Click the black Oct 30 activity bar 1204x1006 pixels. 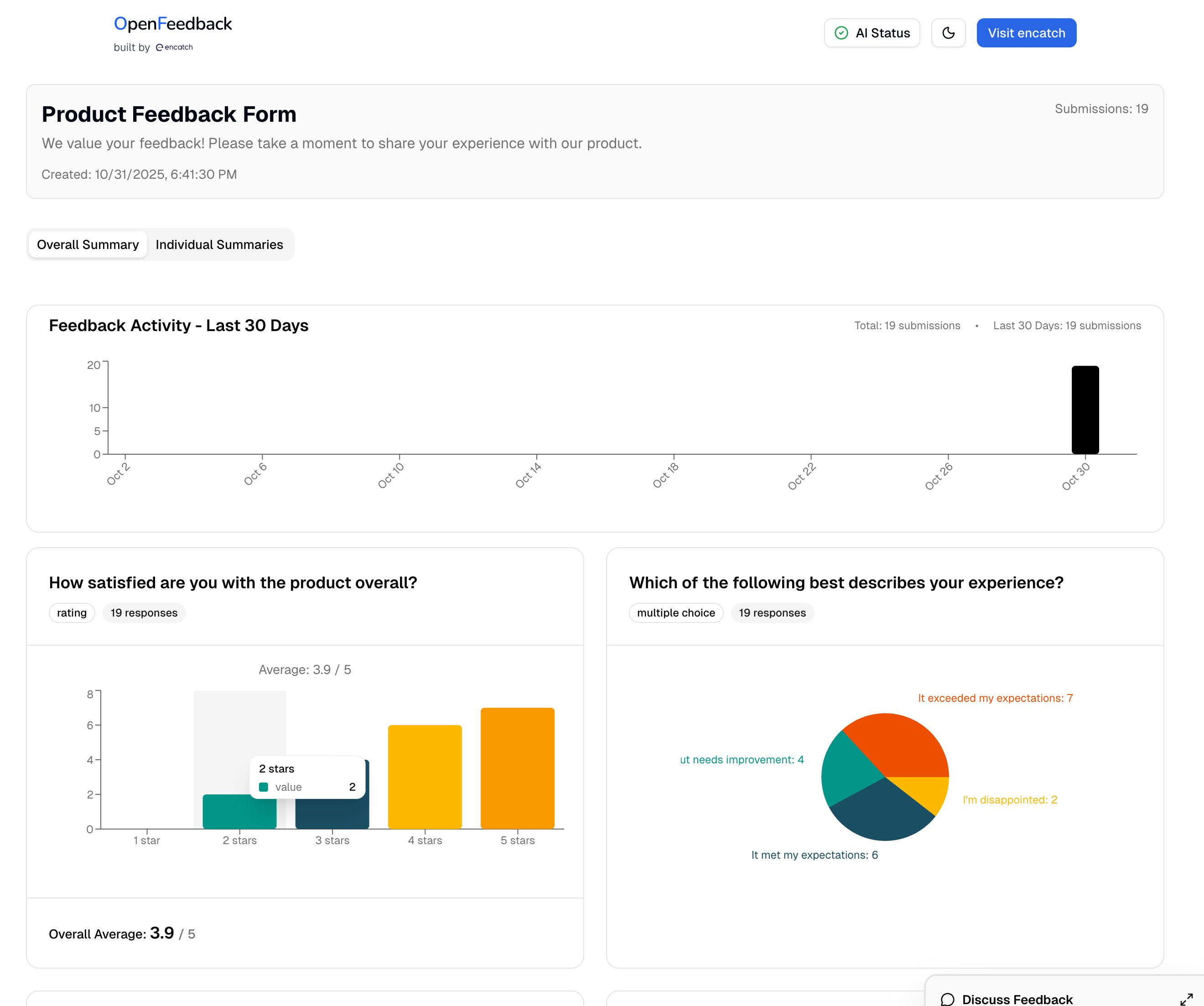click(1085, 410)
